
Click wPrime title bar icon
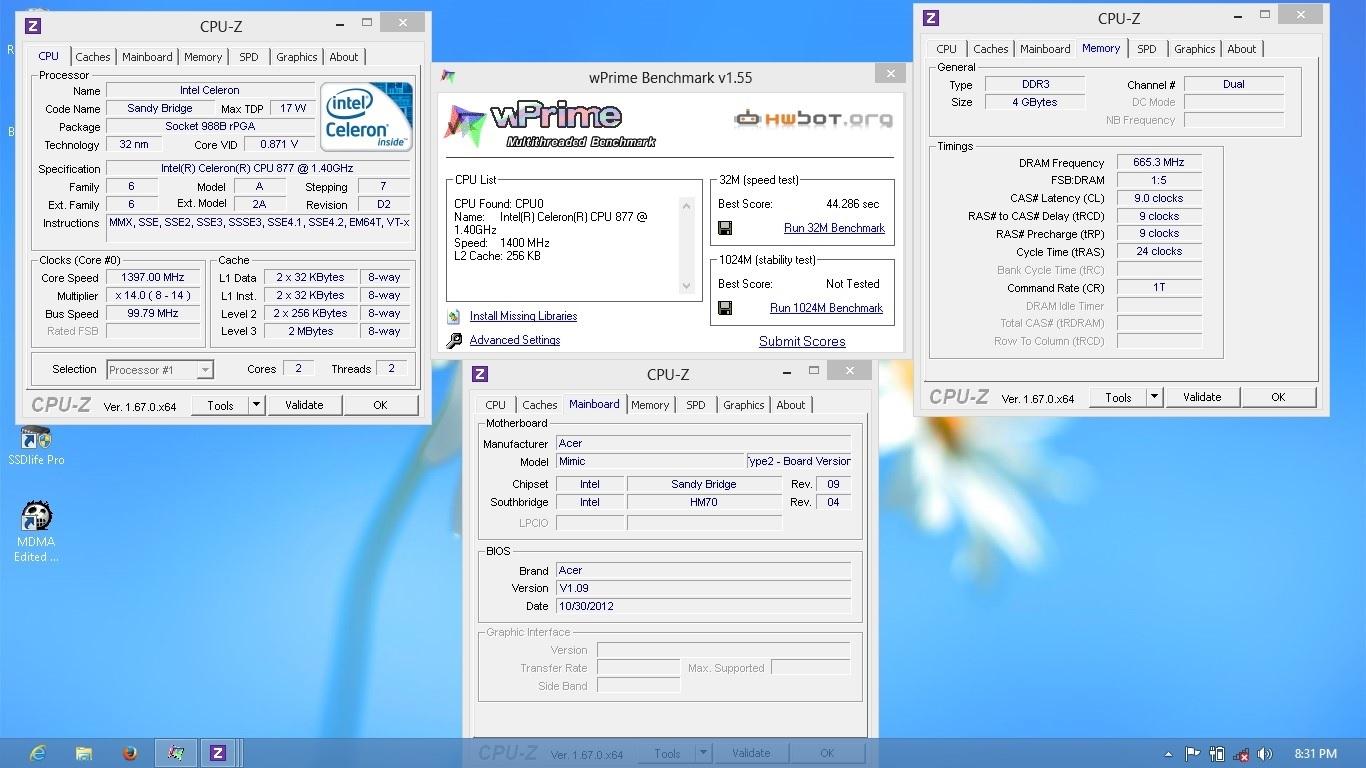[x=448, y=76]
